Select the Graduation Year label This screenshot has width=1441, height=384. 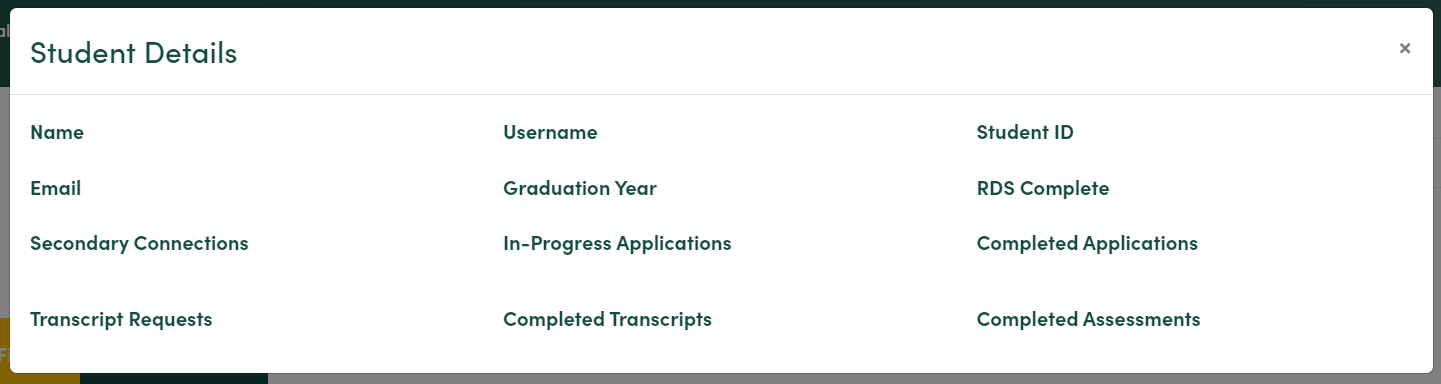coord(580,188)
